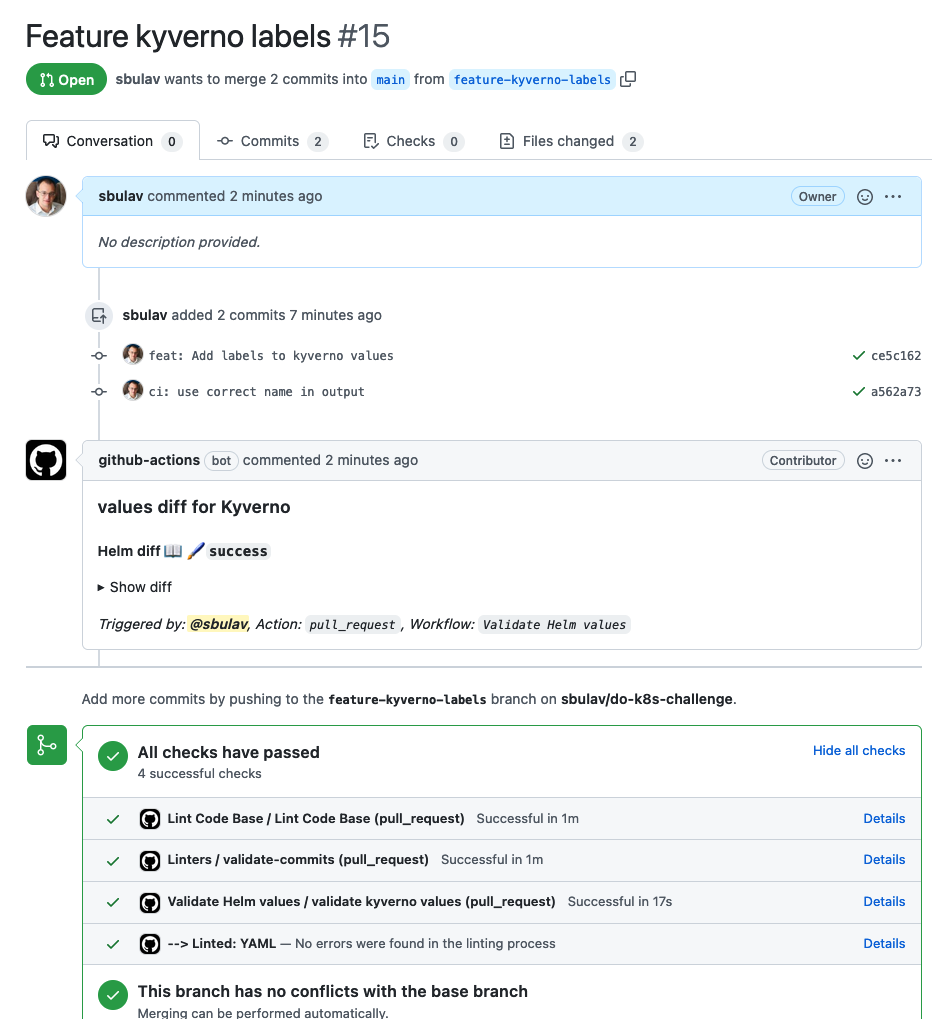This screenshot has height=1019, width=932.
Task: Open the Commits tab
Action: coord(272,141)
